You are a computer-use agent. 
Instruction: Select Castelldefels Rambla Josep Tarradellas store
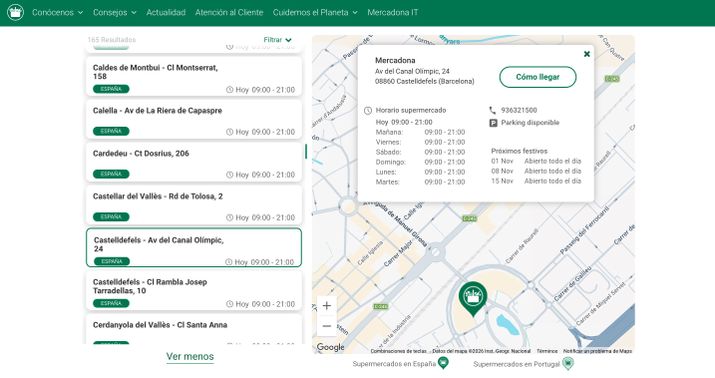tap(194, 291)
